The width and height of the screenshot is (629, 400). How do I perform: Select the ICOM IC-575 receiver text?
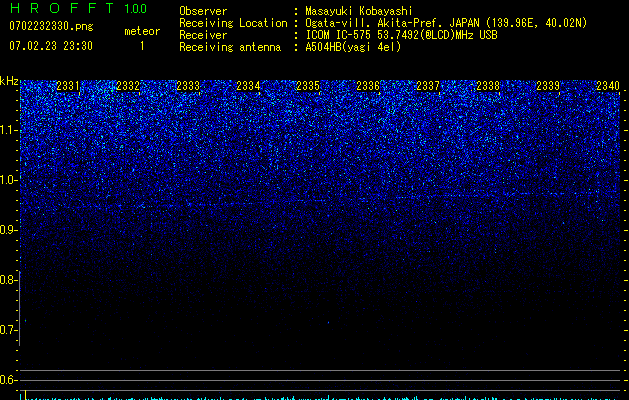401,35
